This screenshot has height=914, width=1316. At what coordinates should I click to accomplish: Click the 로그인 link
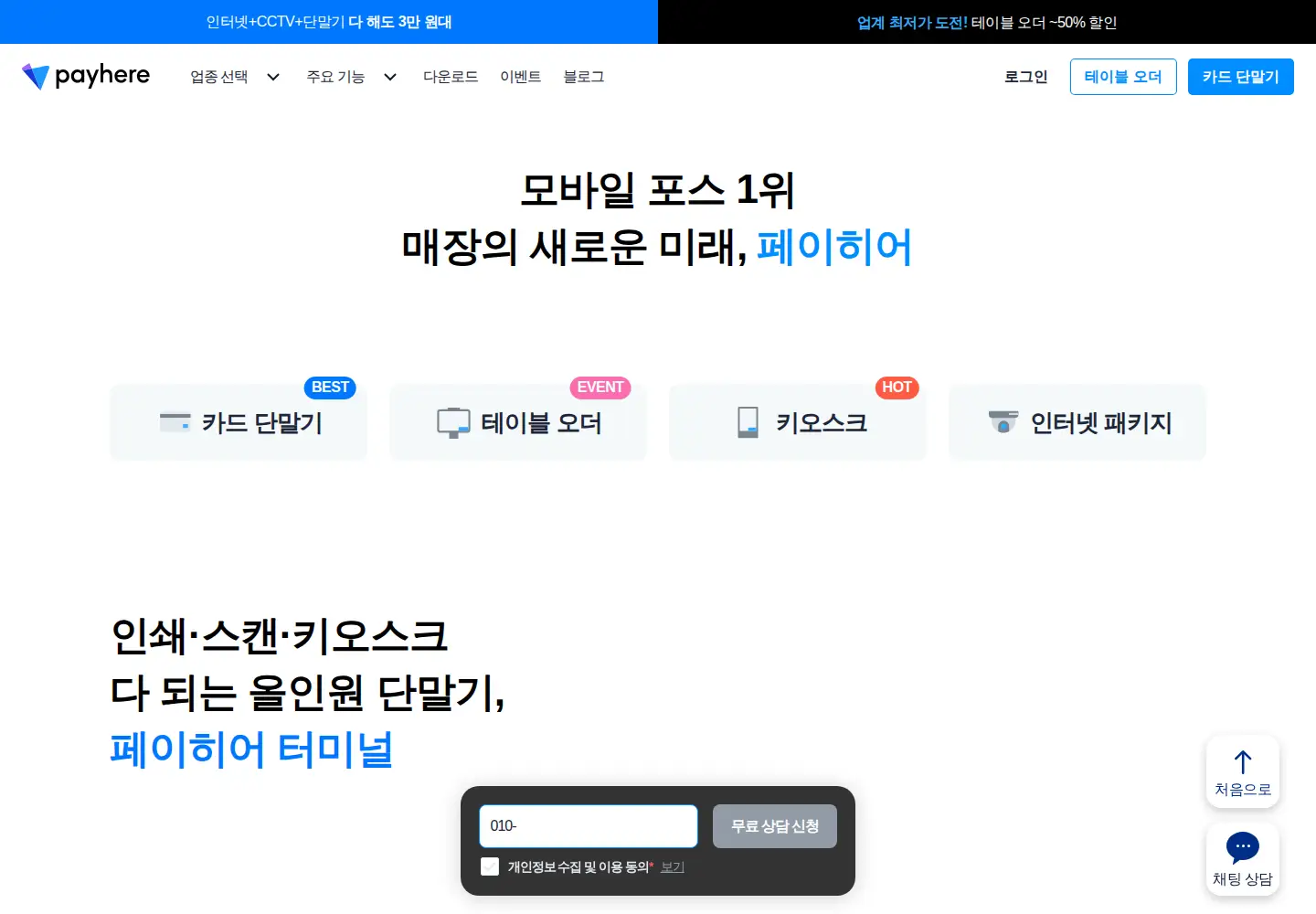1026,77
